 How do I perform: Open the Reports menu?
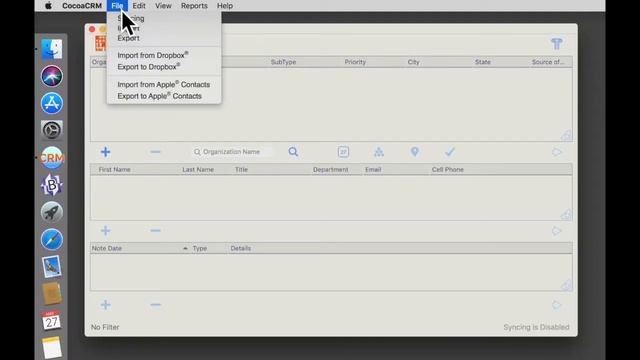[x=194, y=6]
